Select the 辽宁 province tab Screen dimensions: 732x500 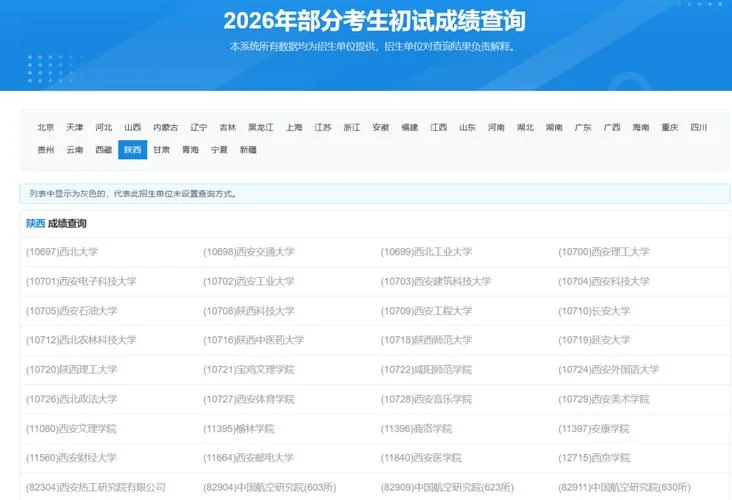tap(199, 127)
